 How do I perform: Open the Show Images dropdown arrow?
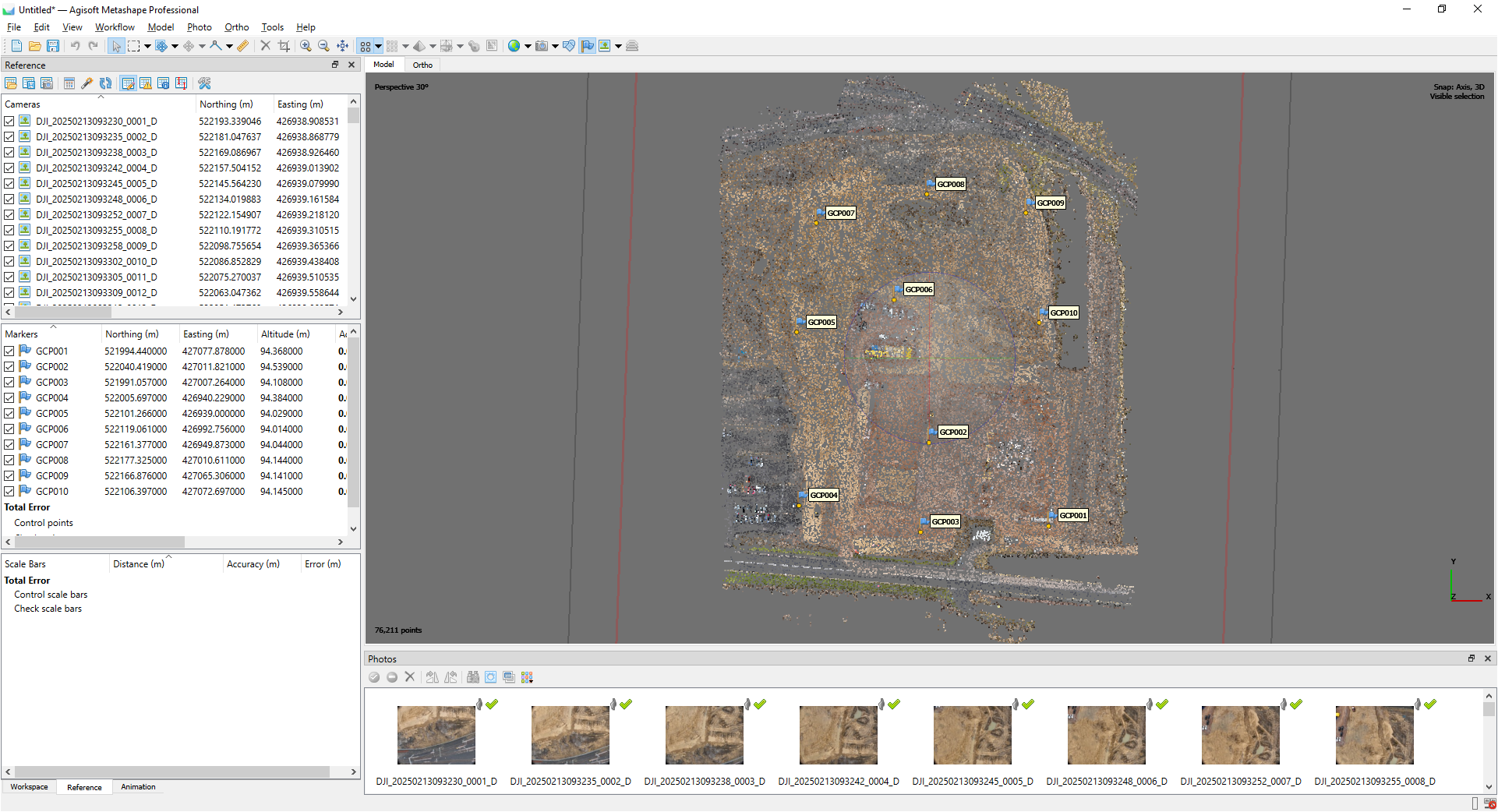click(x=618, y=46)
